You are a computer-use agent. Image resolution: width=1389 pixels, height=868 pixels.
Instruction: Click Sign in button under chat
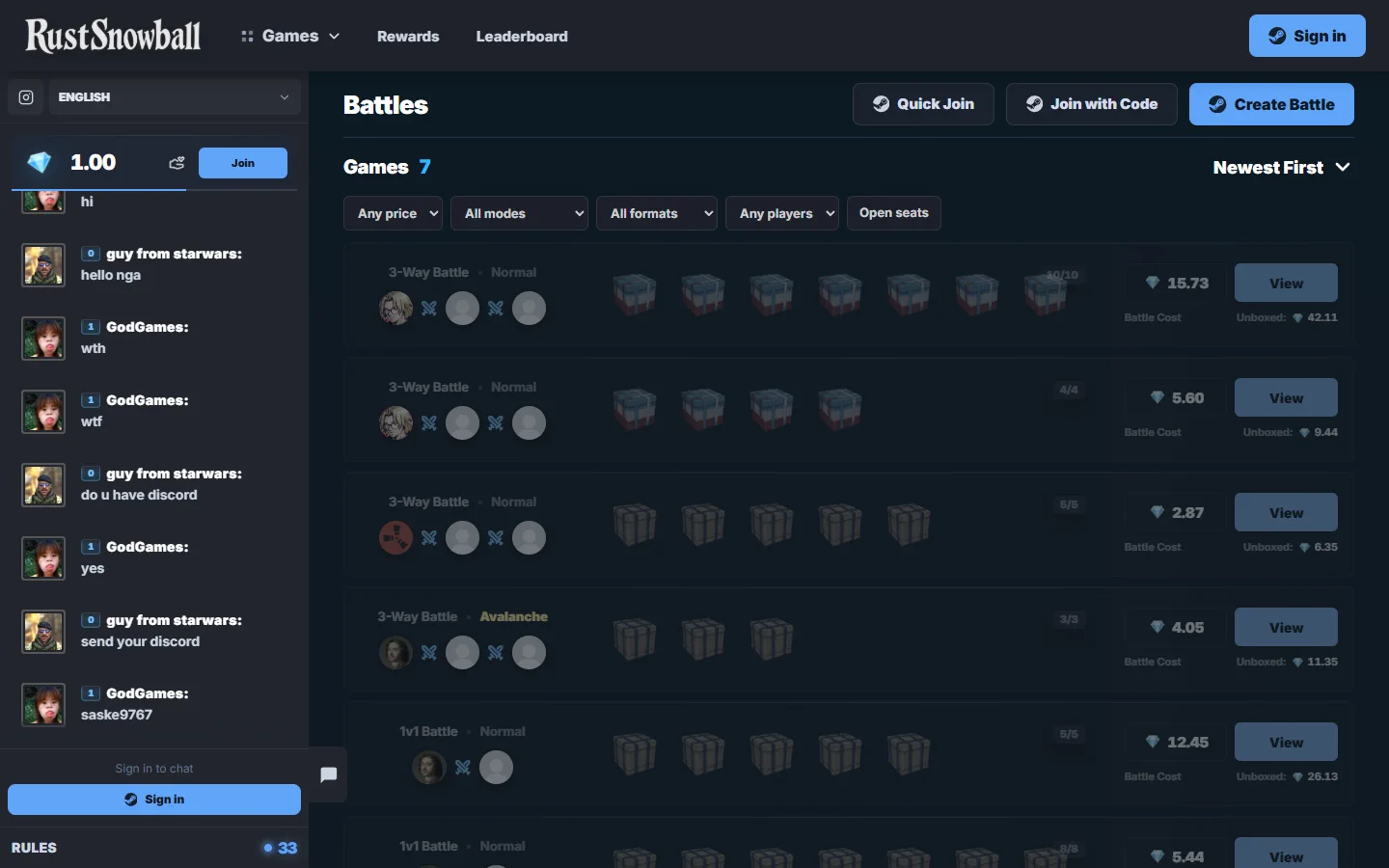coord(154,800)
